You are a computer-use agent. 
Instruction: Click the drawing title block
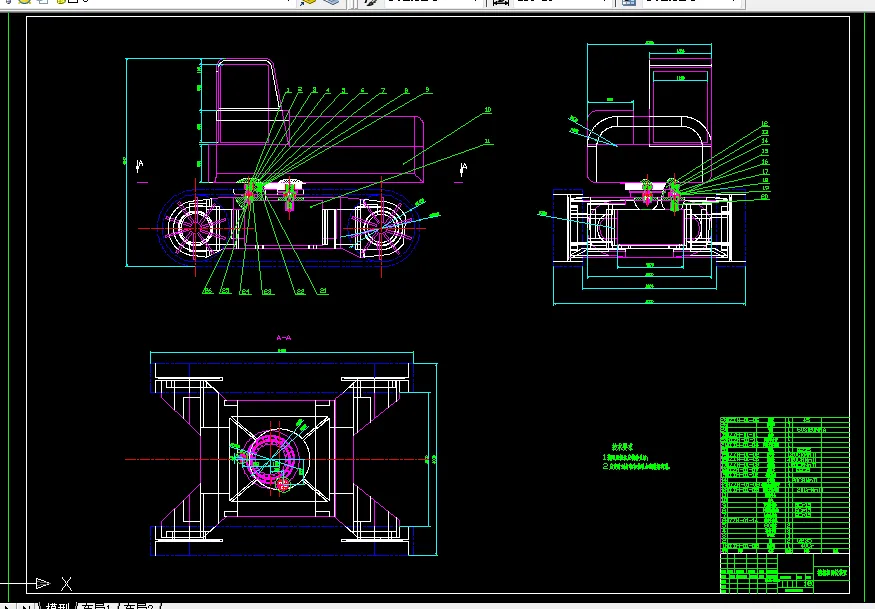785,573
